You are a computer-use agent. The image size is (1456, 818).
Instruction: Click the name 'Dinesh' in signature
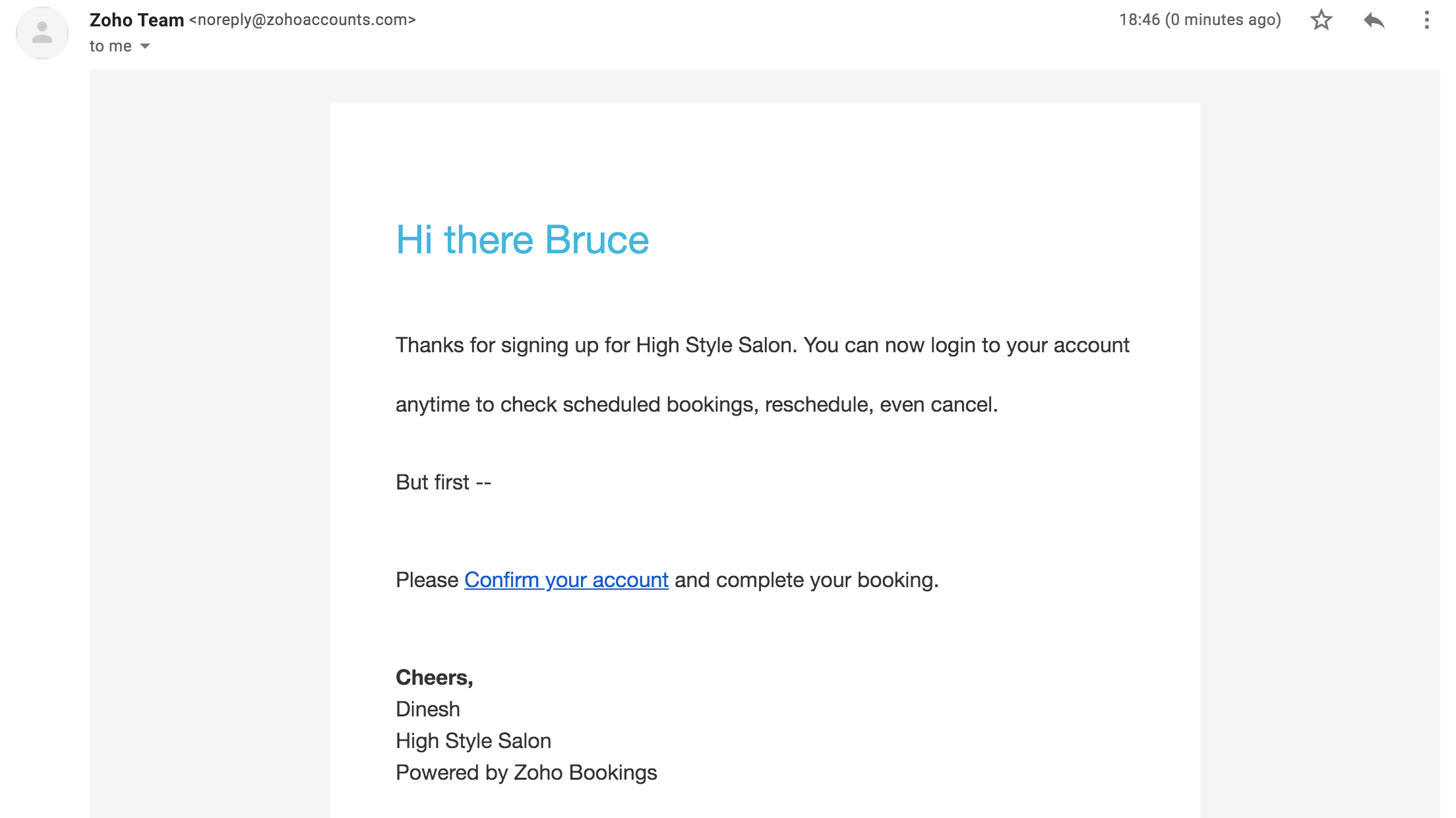(427, 709)
